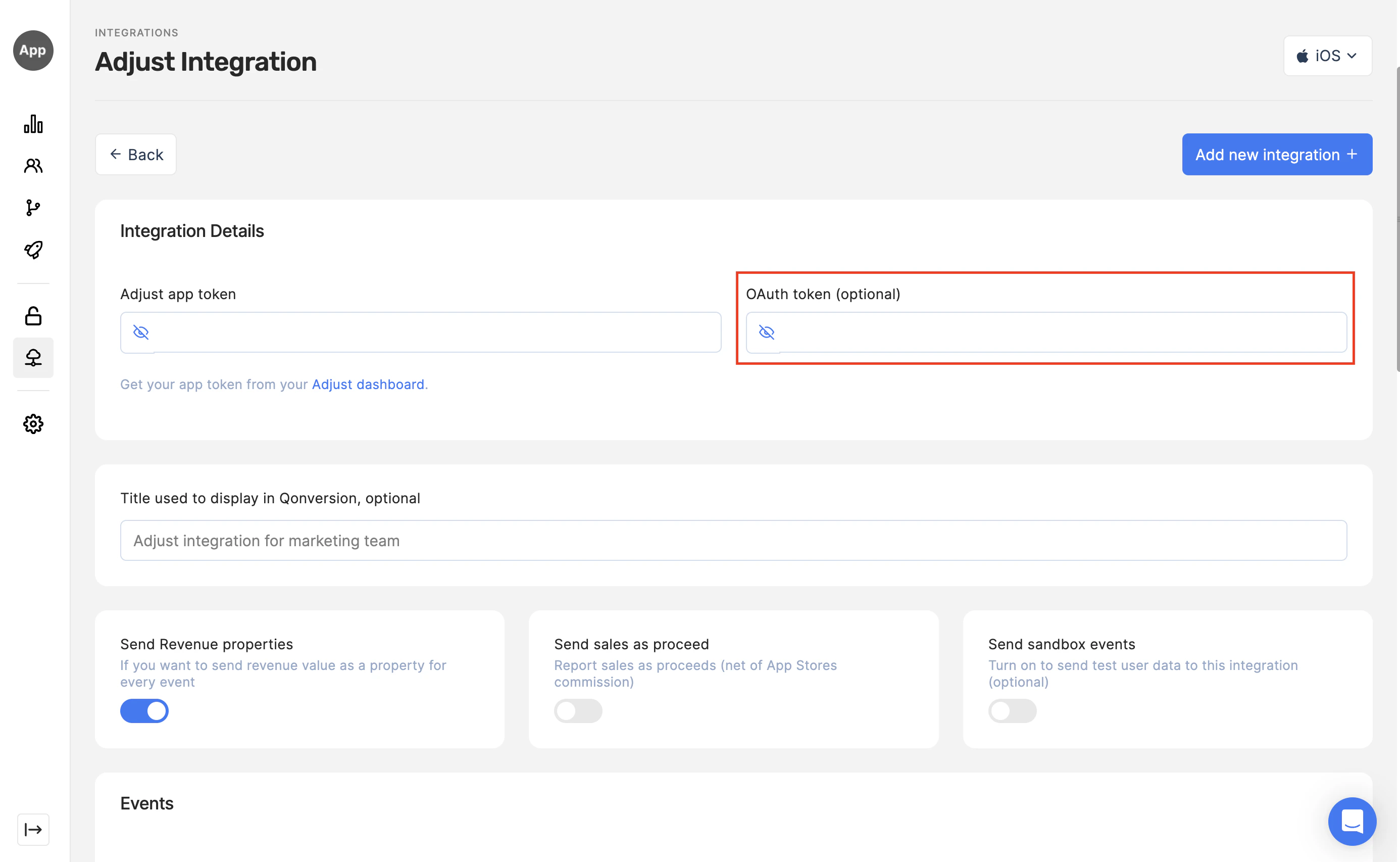
Task: Open settings gear in sidebar
Action: click(x=33, y=423)
